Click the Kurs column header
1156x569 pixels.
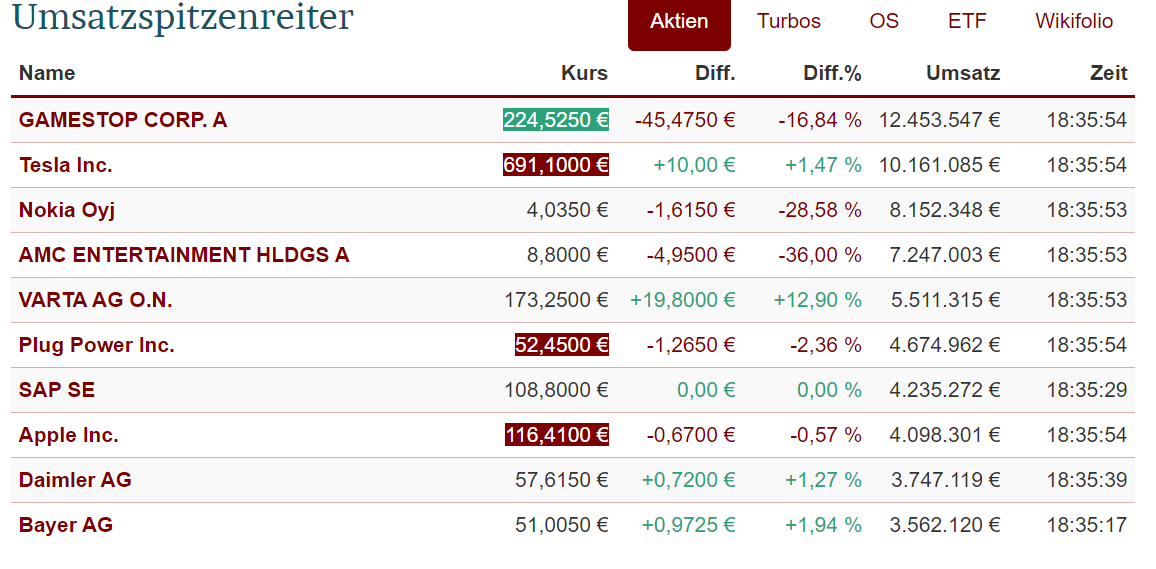584,73
